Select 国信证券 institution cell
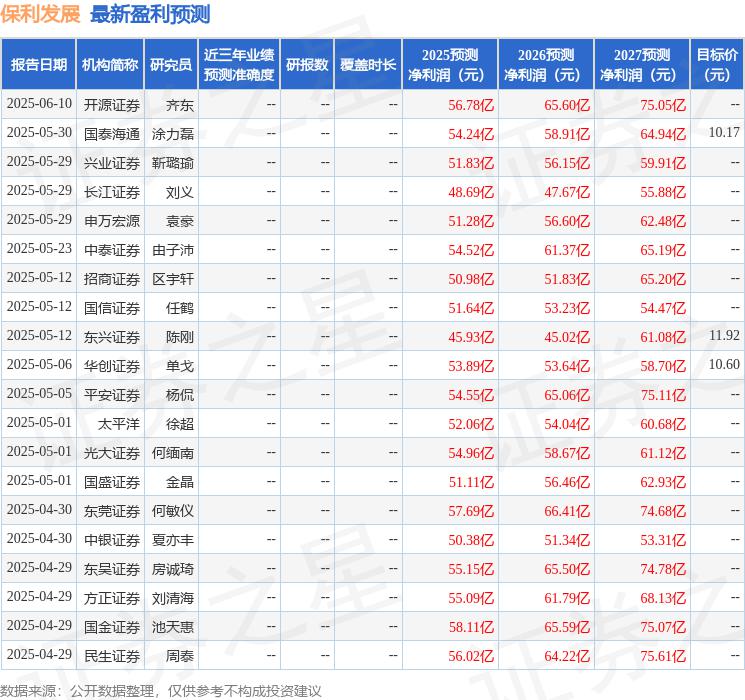Viewport: 745px width, 700px height. (112, 308)
